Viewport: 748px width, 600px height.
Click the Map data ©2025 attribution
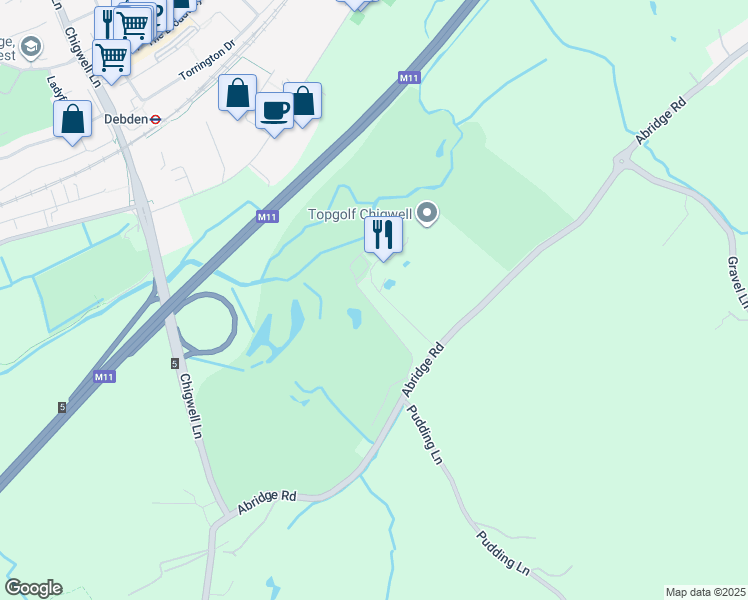(x=706, y=592)
